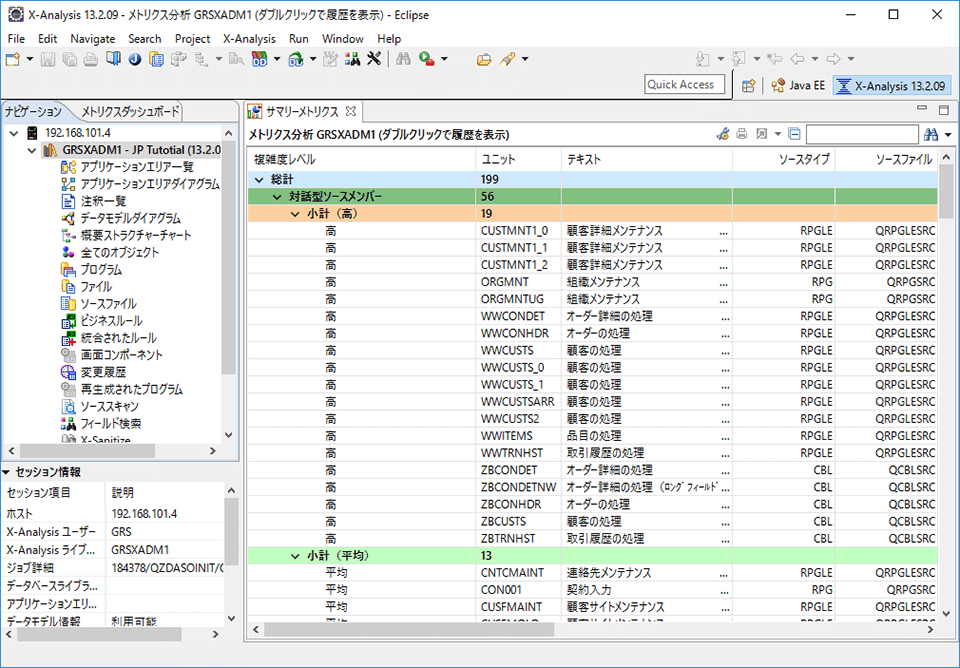Open the Help menu

[x=389, y=39]
